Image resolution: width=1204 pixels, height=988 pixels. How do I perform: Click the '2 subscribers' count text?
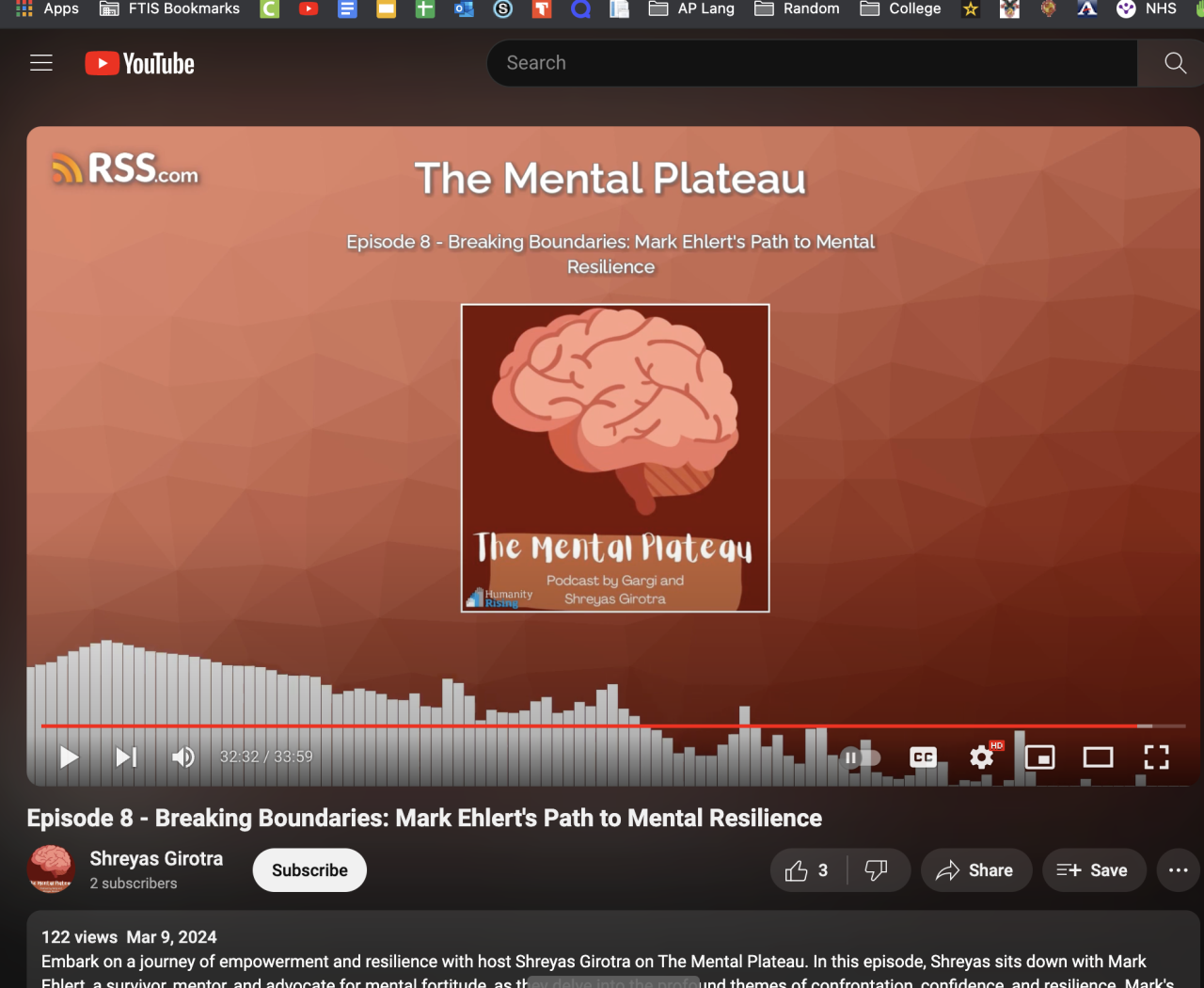(134, 884)
